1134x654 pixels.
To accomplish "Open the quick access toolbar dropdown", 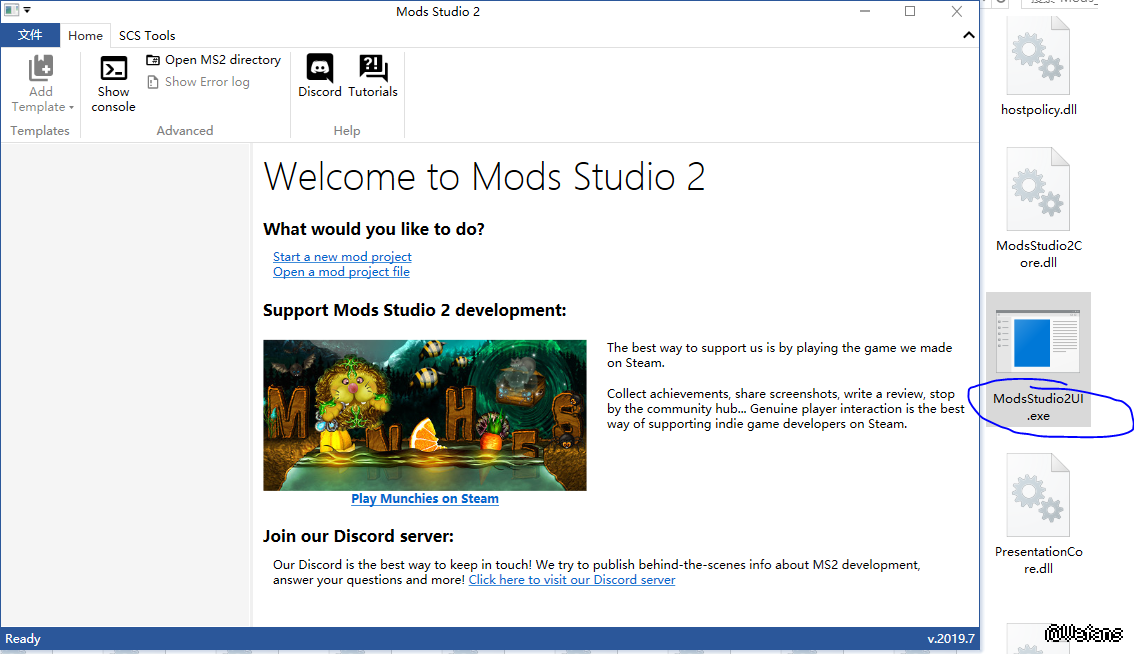I will [27, 10].
